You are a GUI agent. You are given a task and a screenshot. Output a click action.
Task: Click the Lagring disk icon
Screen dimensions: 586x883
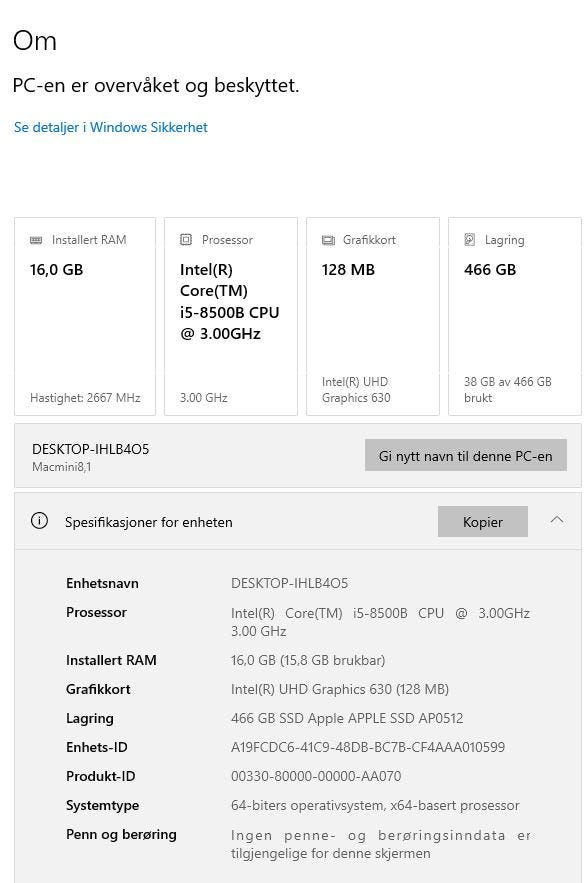pyautogui.click(x=469, y=240)
